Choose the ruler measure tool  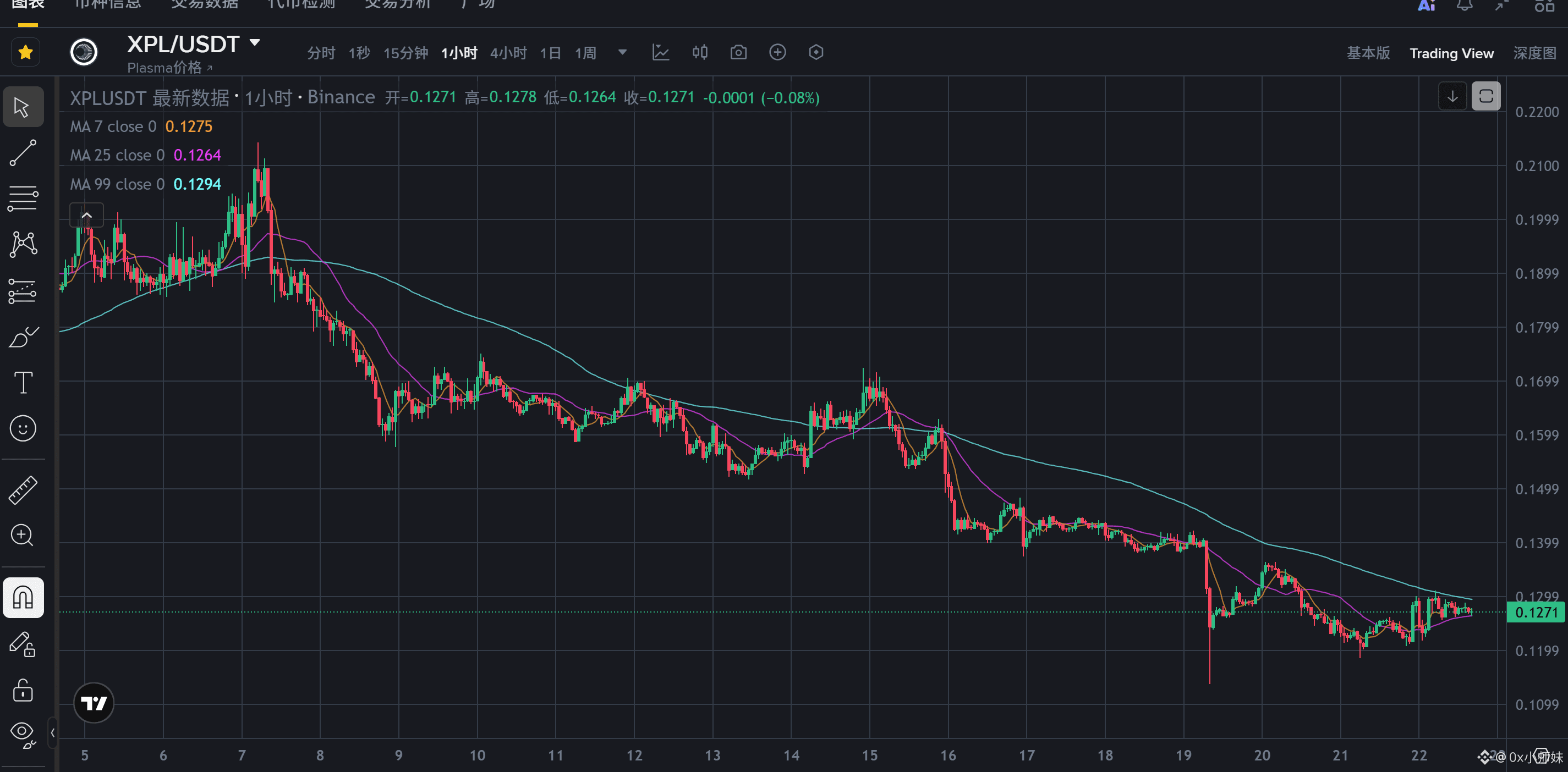[x=23, y=490]
